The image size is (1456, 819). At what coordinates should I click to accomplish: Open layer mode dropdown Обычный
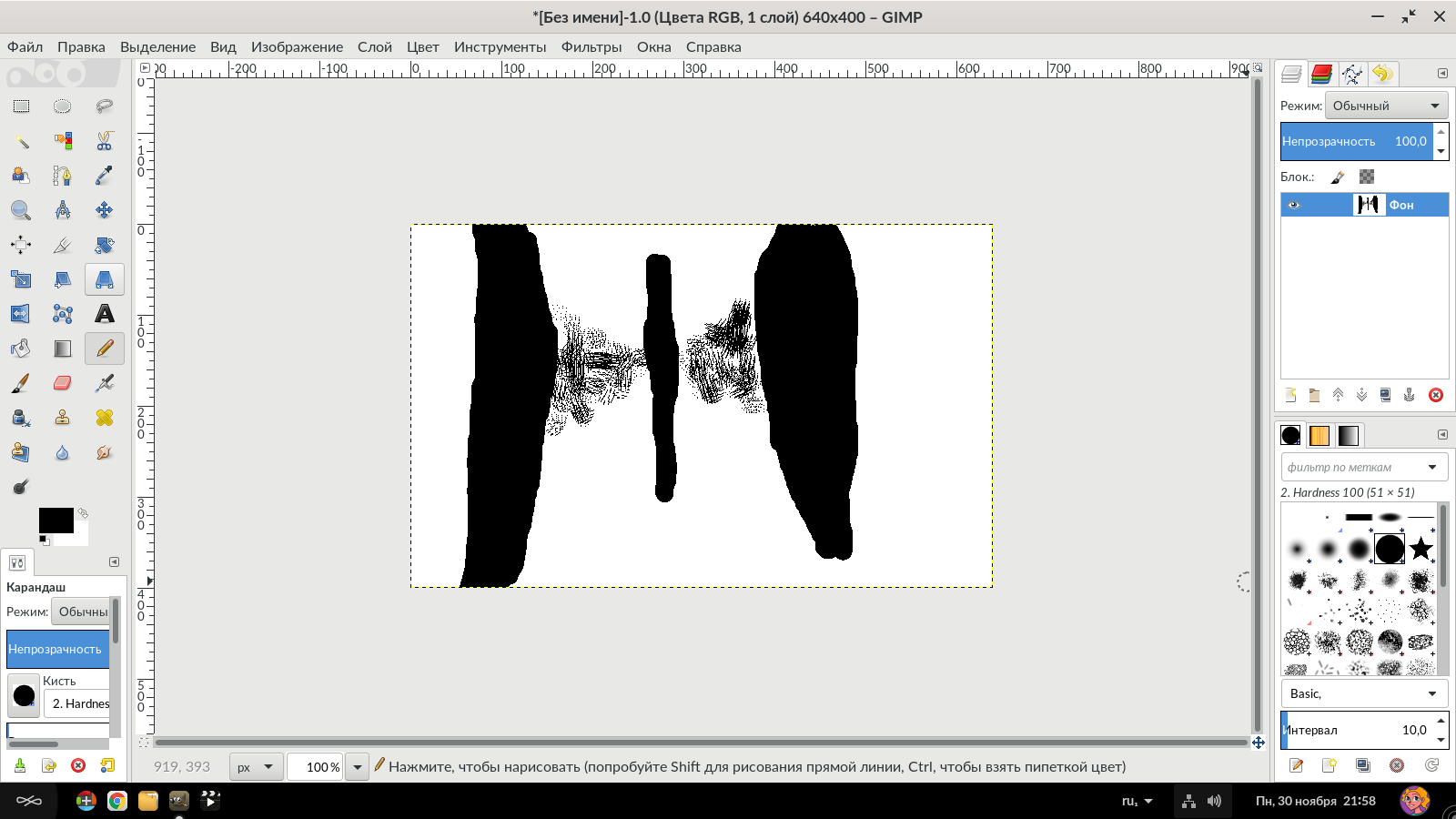pos(1386,106)
